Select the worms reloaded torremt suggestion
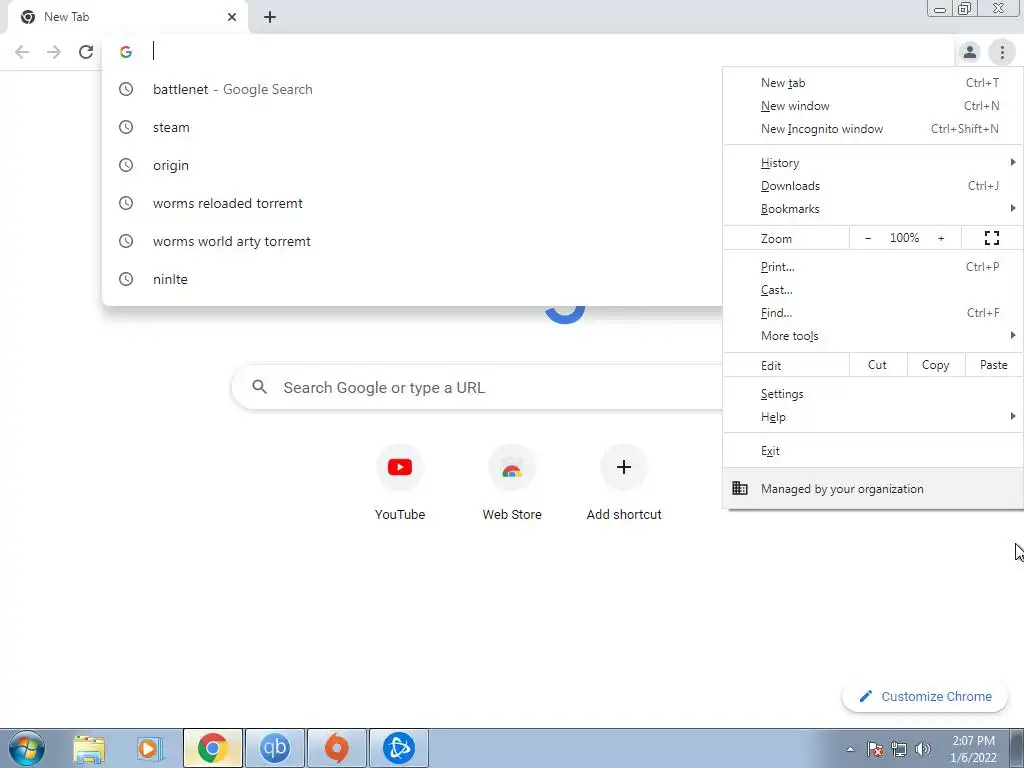 412,203
